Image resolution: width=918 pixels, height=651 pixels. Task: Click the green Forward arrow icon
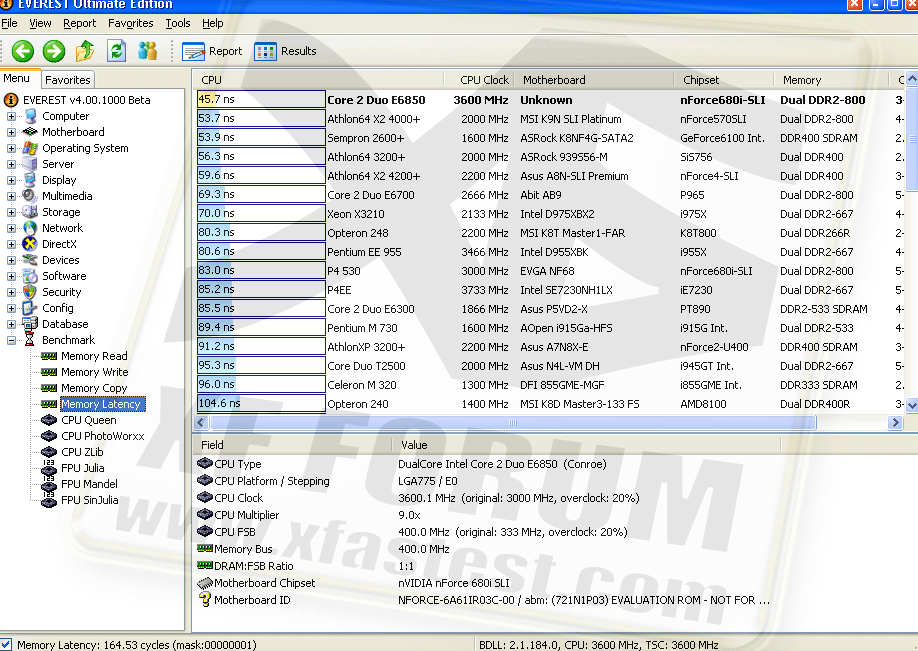pyautogui.click(x=54, y=52)
